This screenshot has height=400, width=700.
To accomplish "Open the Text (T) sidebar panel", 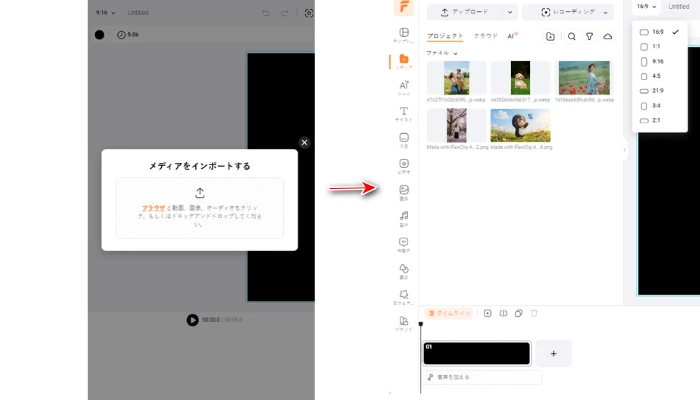I will point(404,113).
